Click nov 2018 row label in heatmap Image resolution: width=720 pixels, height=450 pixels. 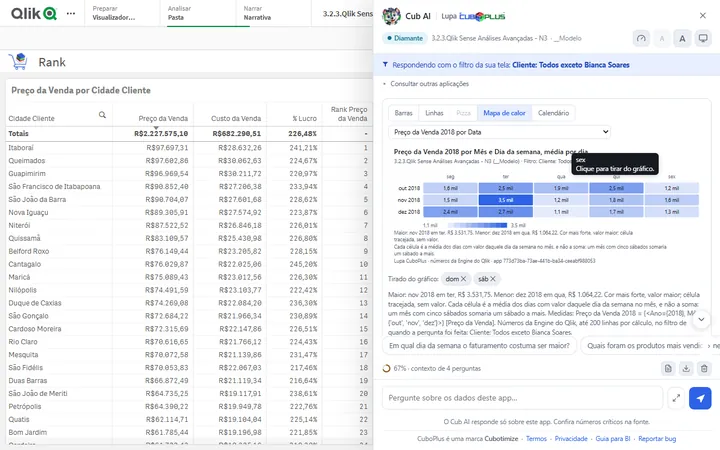409,200
